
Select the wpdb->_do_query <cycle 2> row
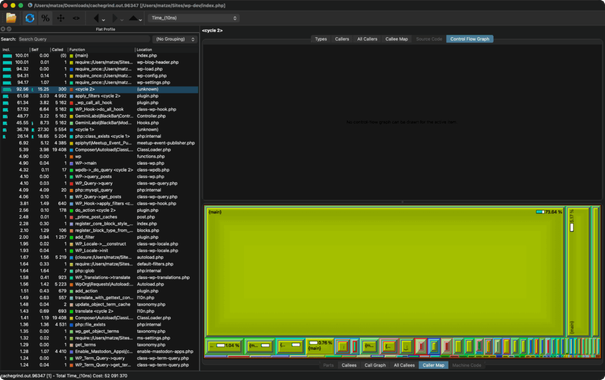click(99, 170)
